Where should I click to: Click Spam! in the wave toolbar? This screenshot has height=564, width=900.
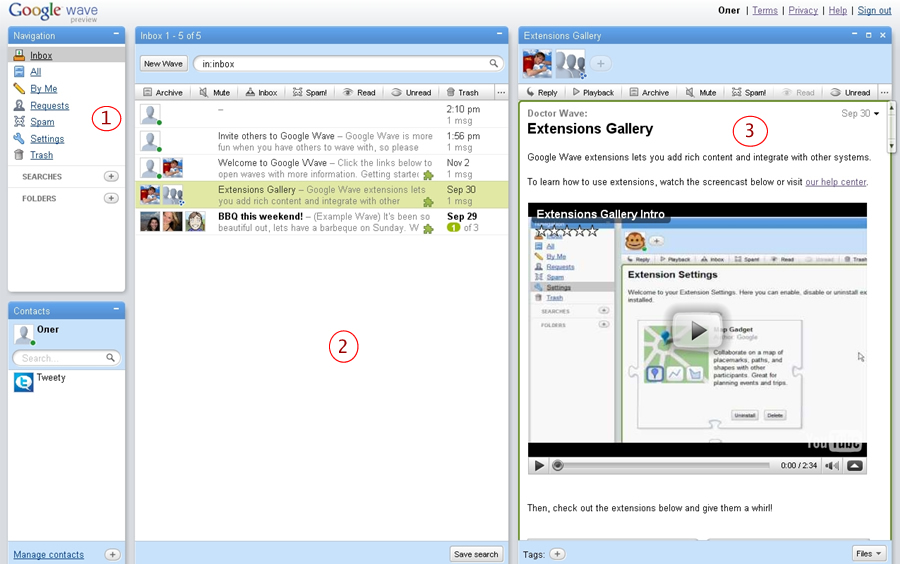pos(749,92)
